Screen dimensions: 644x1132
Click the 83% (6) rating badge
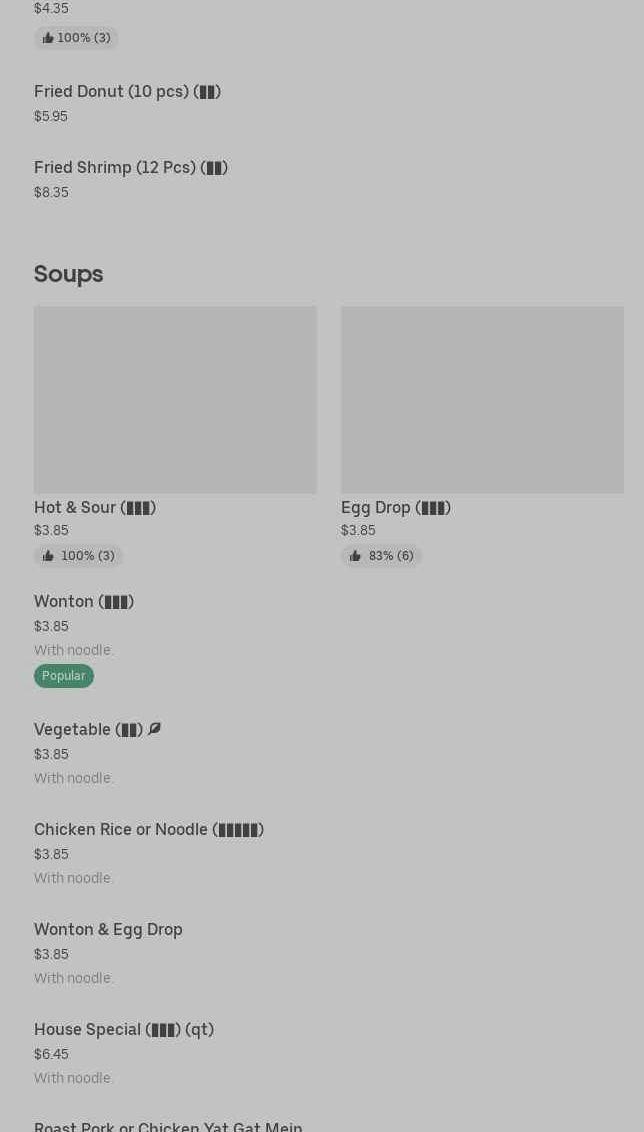(381, 556)
